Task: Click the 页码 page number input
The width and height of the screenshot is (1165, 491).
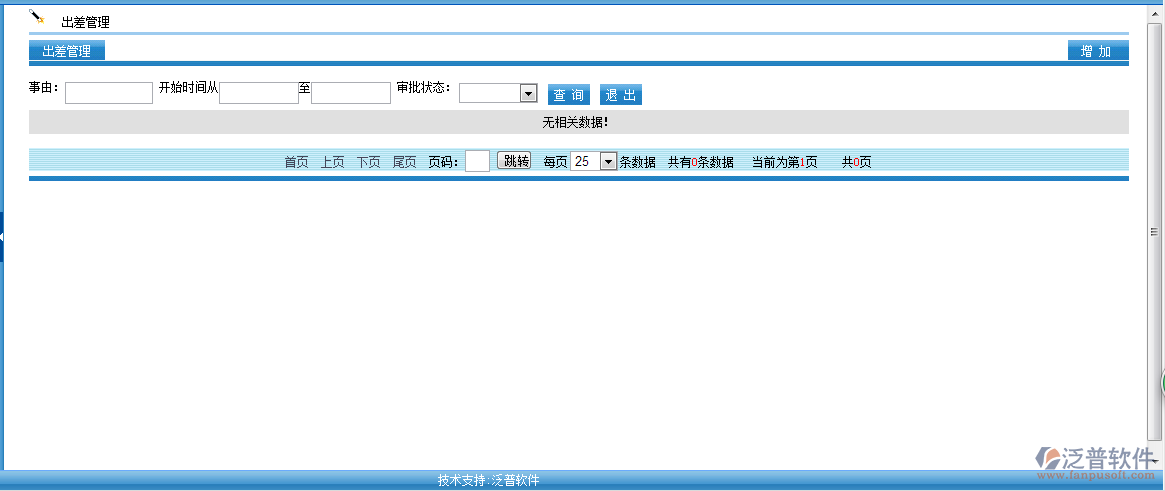Action: [x=477, y=161]
